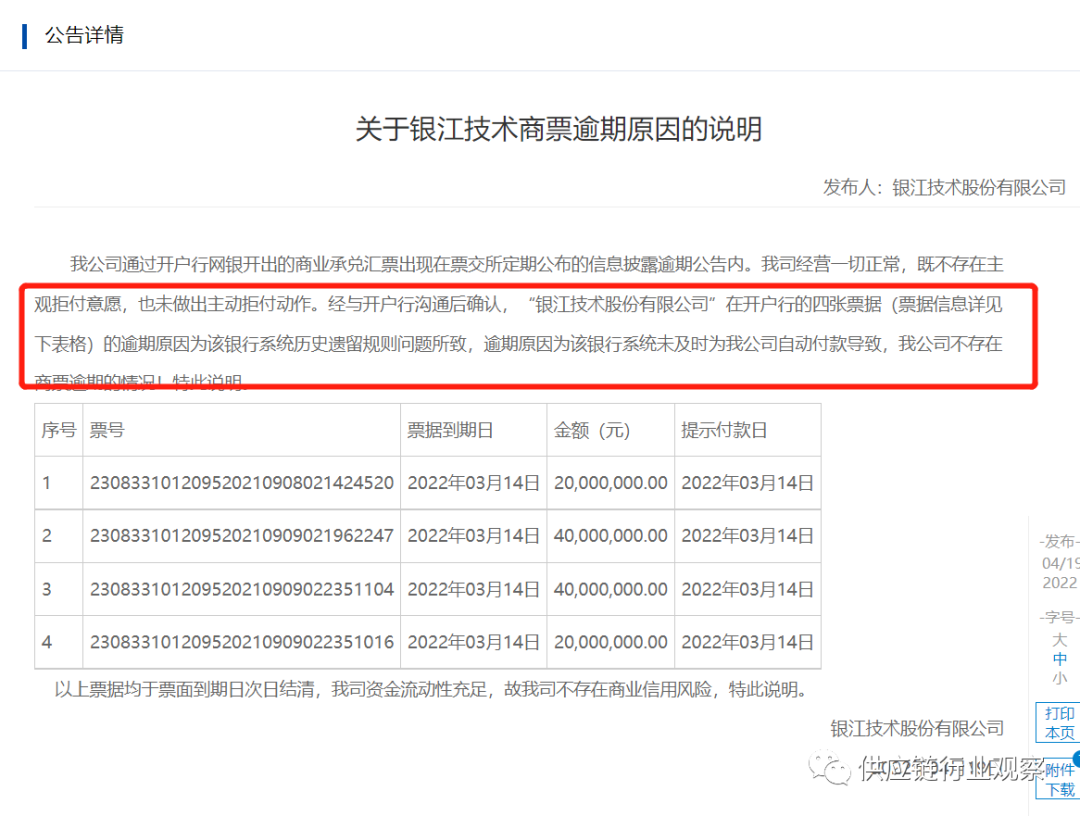Click the paragraph line starting 我公司通过开户行网银
This screenshot has width=1080, height=816.
537,264
